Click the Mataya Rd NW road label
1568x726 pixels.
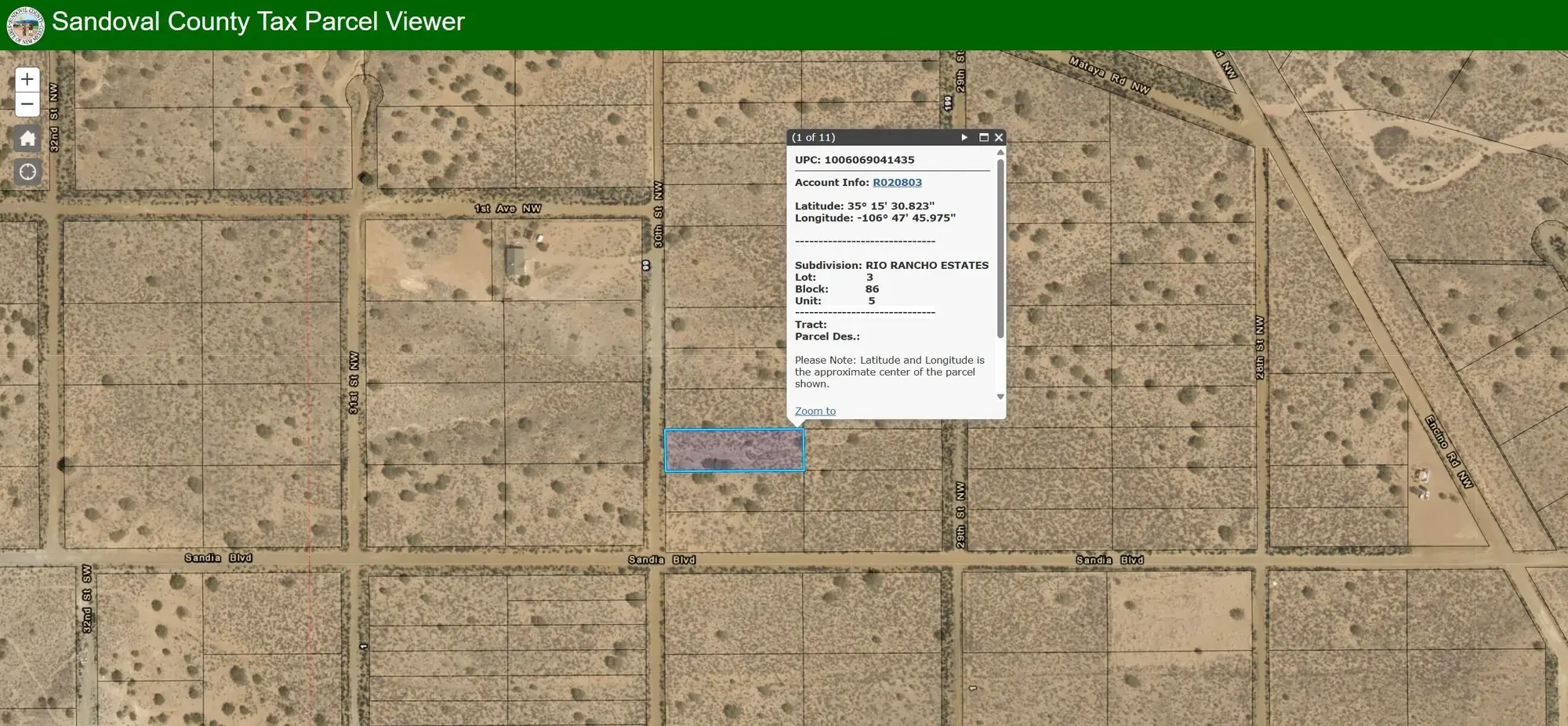click(x=1109, y=76)
